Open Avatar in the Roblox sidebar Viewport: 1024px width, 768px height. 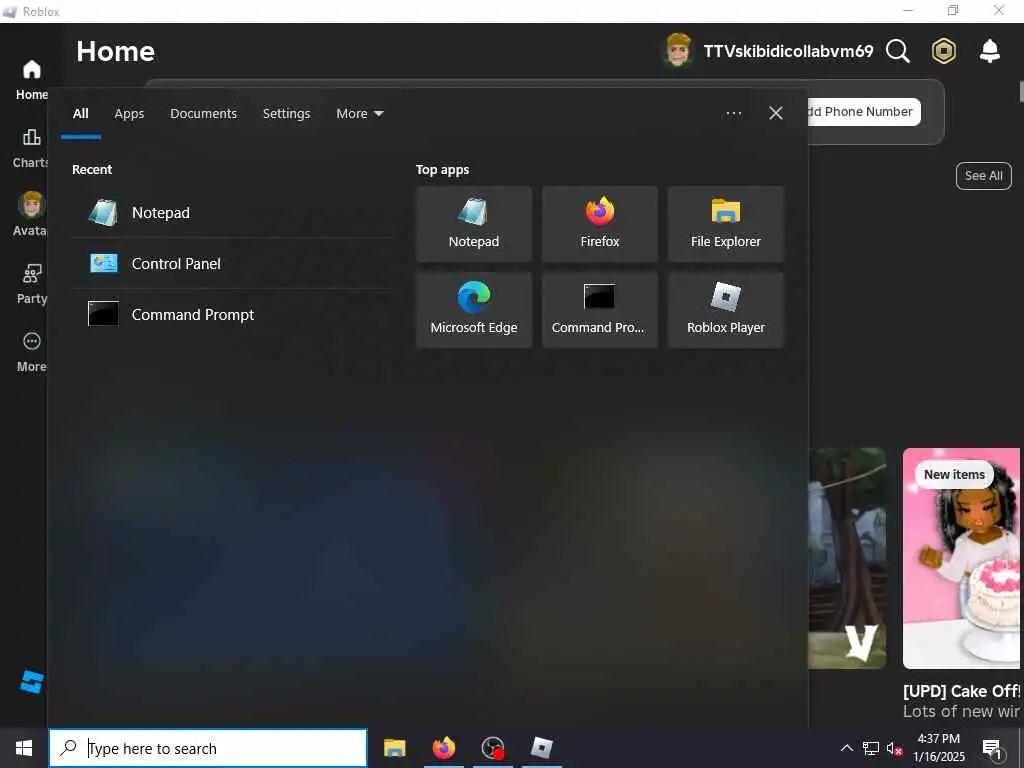[30, 214]
